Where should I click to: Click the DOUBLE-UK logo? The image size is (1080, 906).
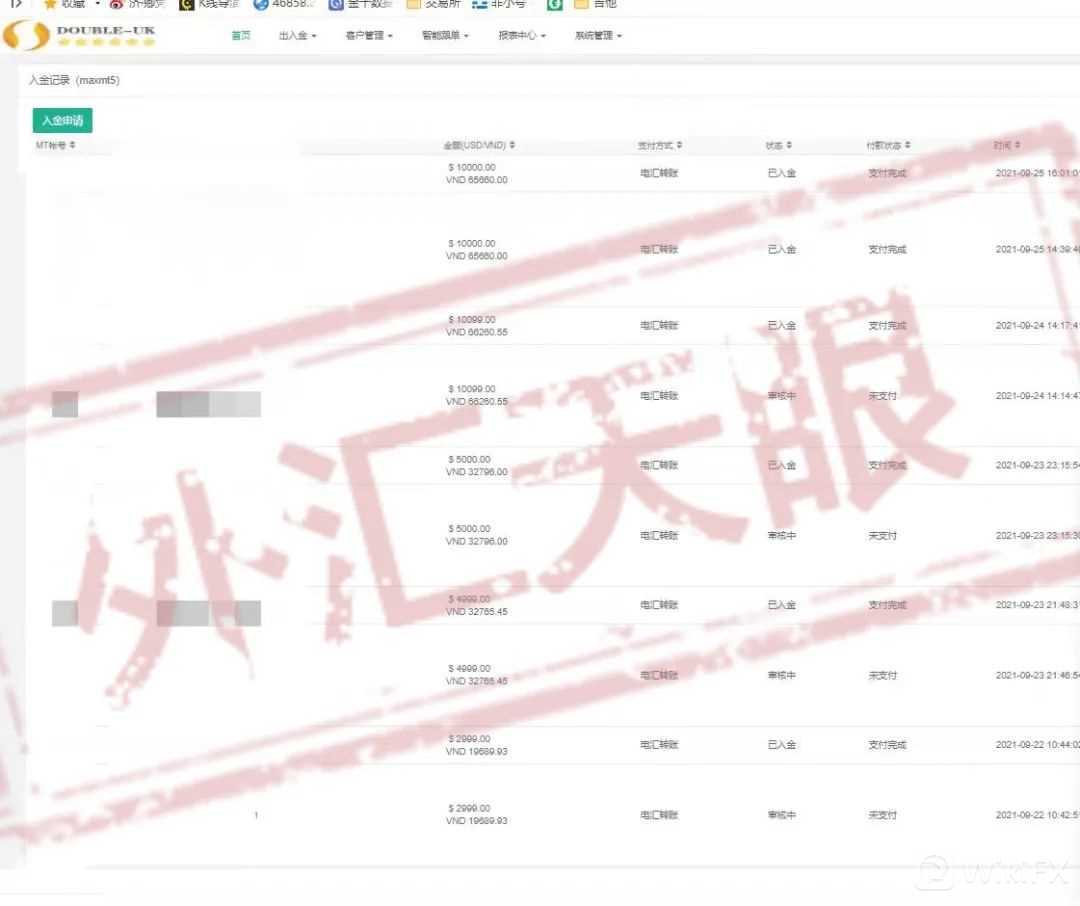click(x=79, y=35)
